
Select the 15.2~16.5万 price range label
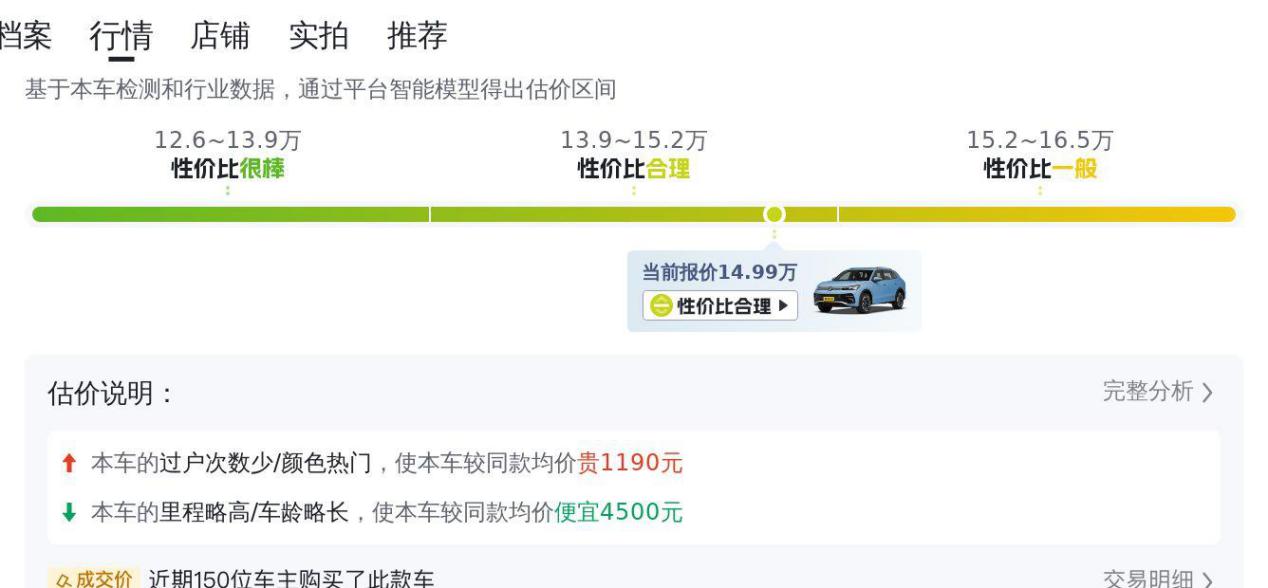[1040, 140]
